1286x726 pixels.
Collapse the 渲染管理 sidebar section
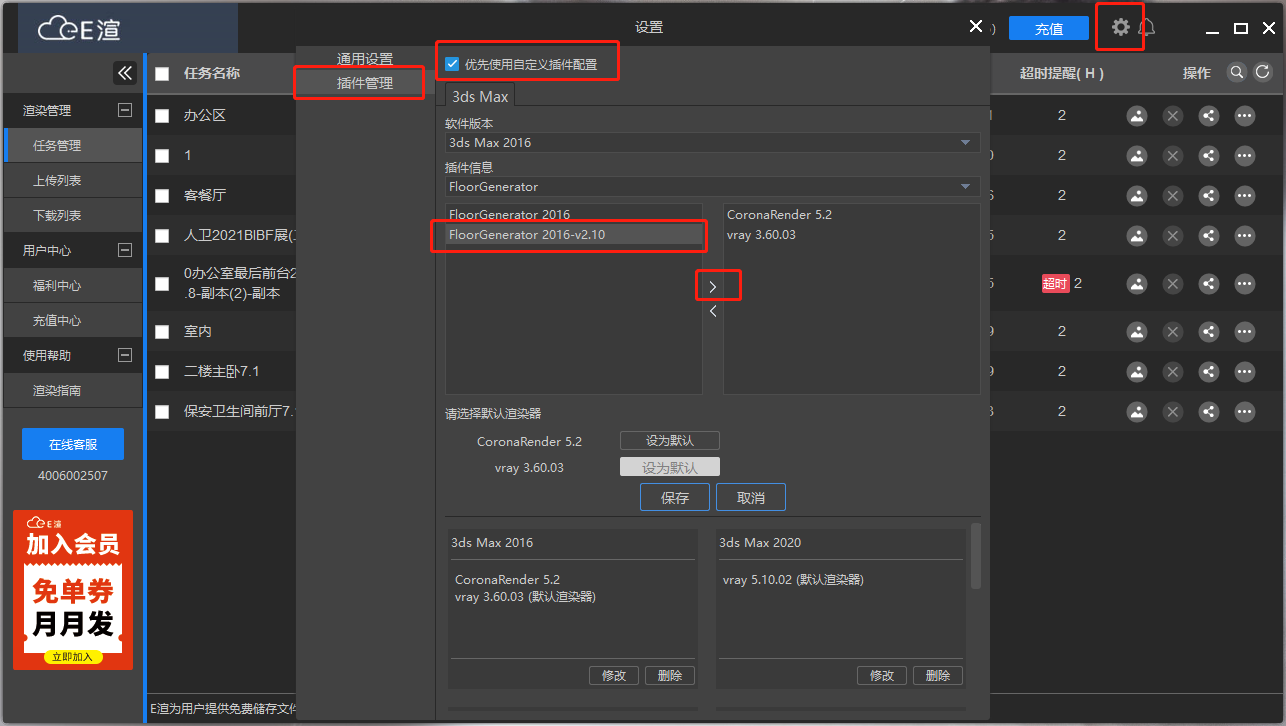point(125,111)
